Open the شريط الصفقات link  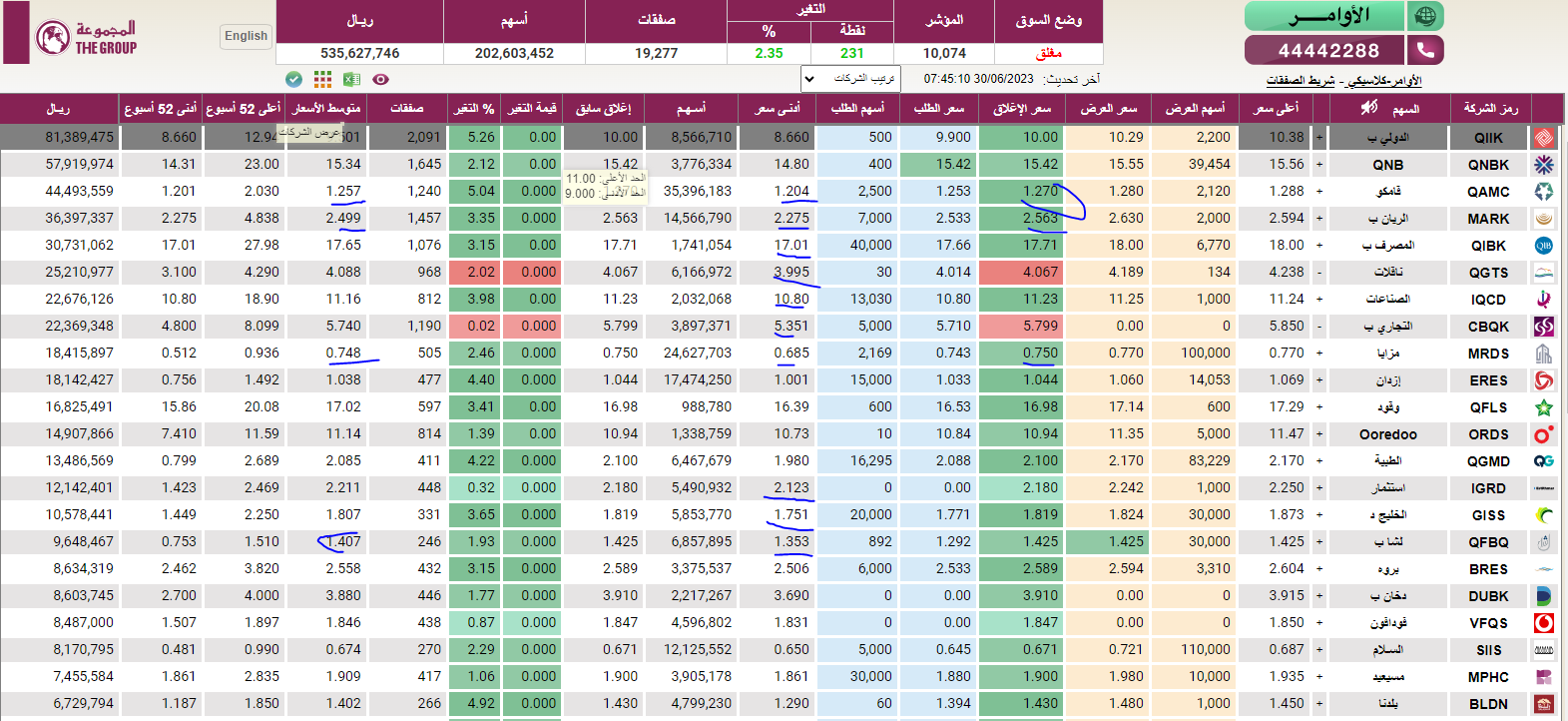click(x=1300, y=81)
